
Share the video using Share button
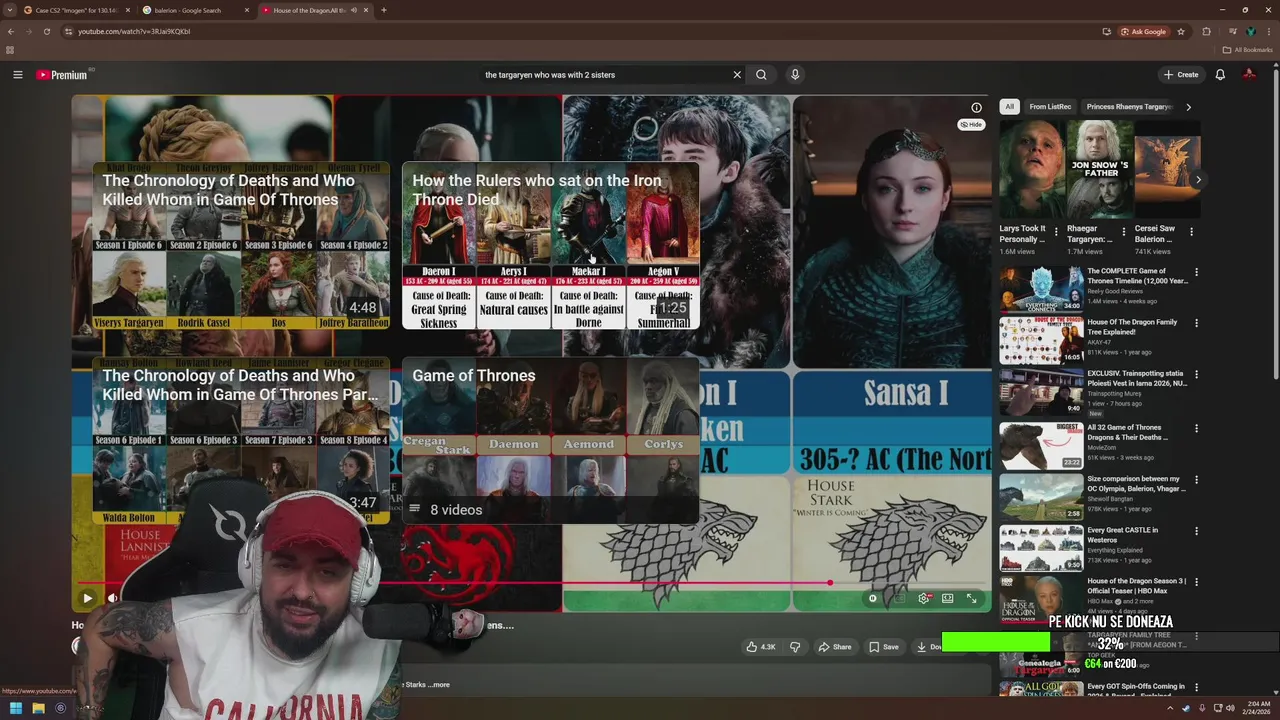pyautogui.click(x=835, y=647)
